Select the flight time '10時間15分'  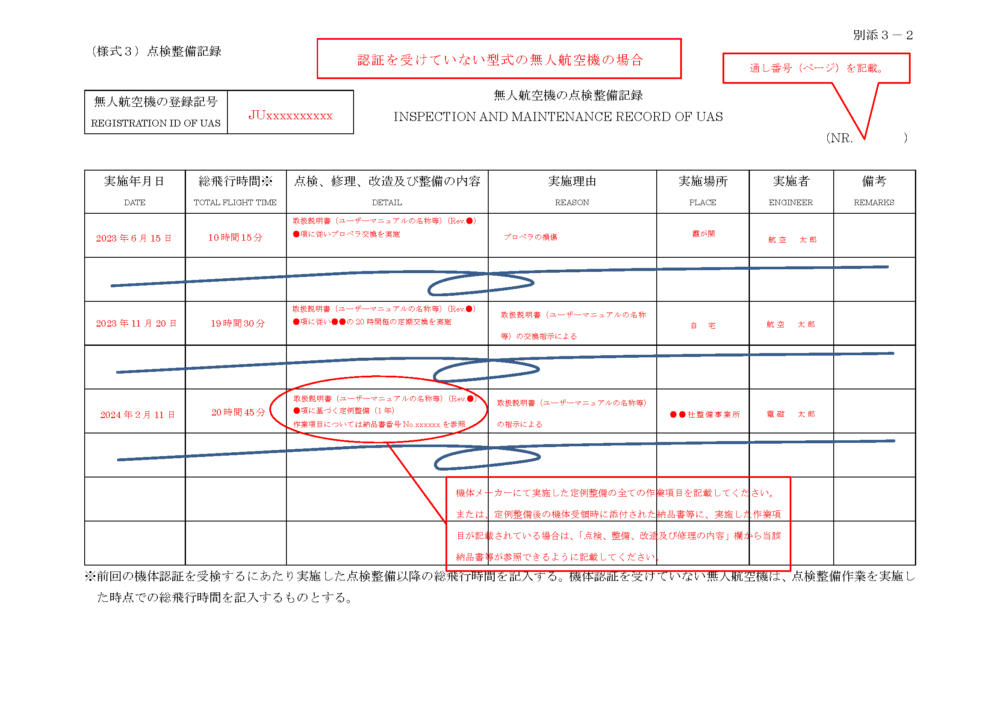coord(235,238)
